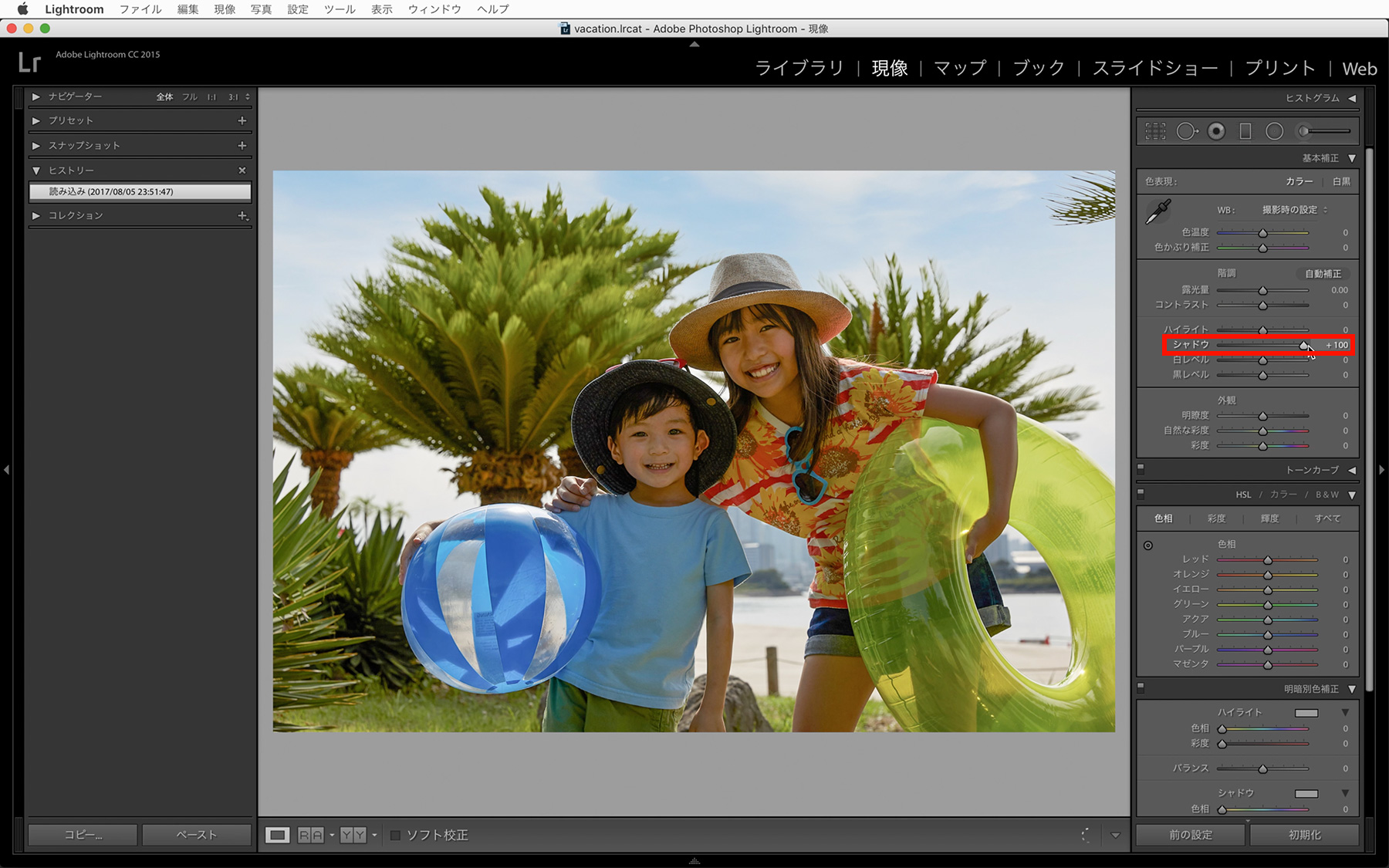Open the マップ module

[x=960, y=68]
